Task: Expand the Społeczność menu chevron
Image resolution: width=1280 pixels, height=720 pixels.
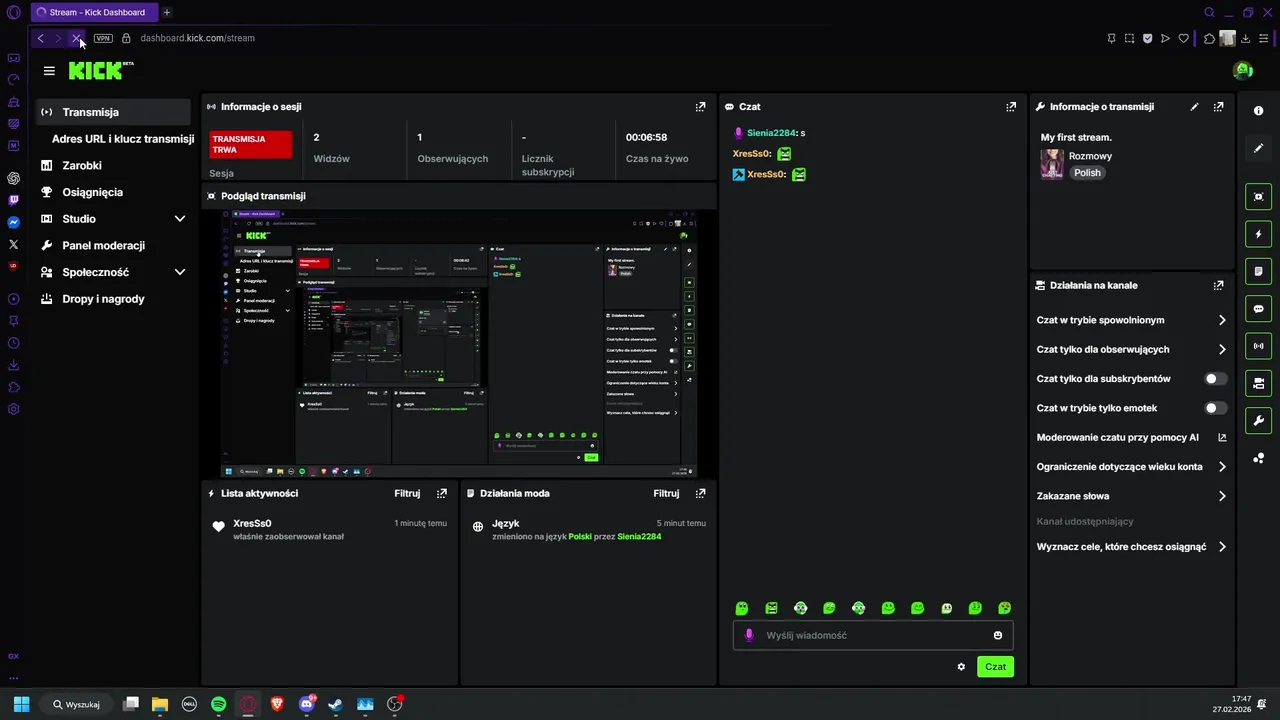Action: [180, 272]
